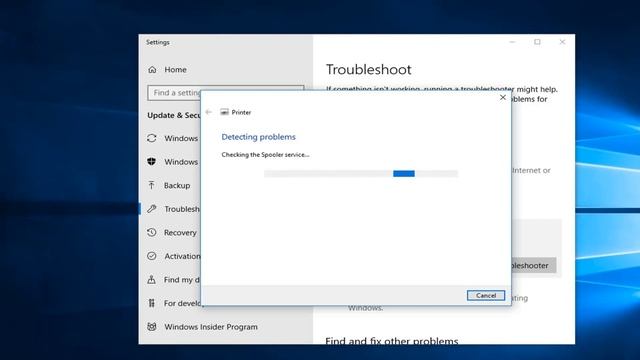This screenshot has height=360, width=640.
Task: Open the Activation settings page
Action: coord(182,256)
